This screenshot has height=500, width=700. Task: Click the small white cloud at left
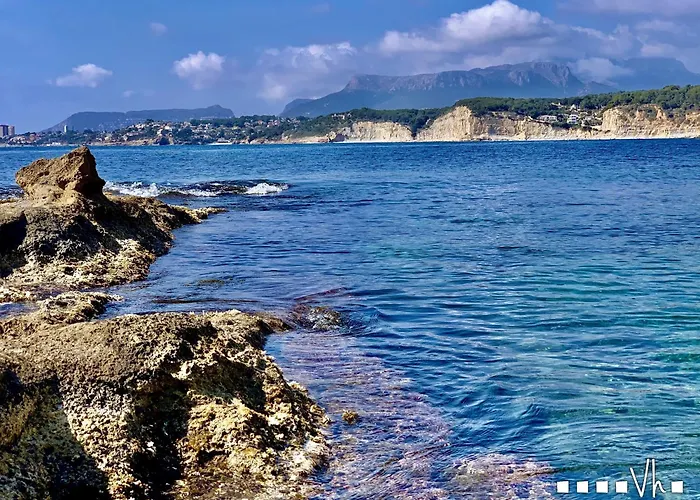[x=84, y=75]
